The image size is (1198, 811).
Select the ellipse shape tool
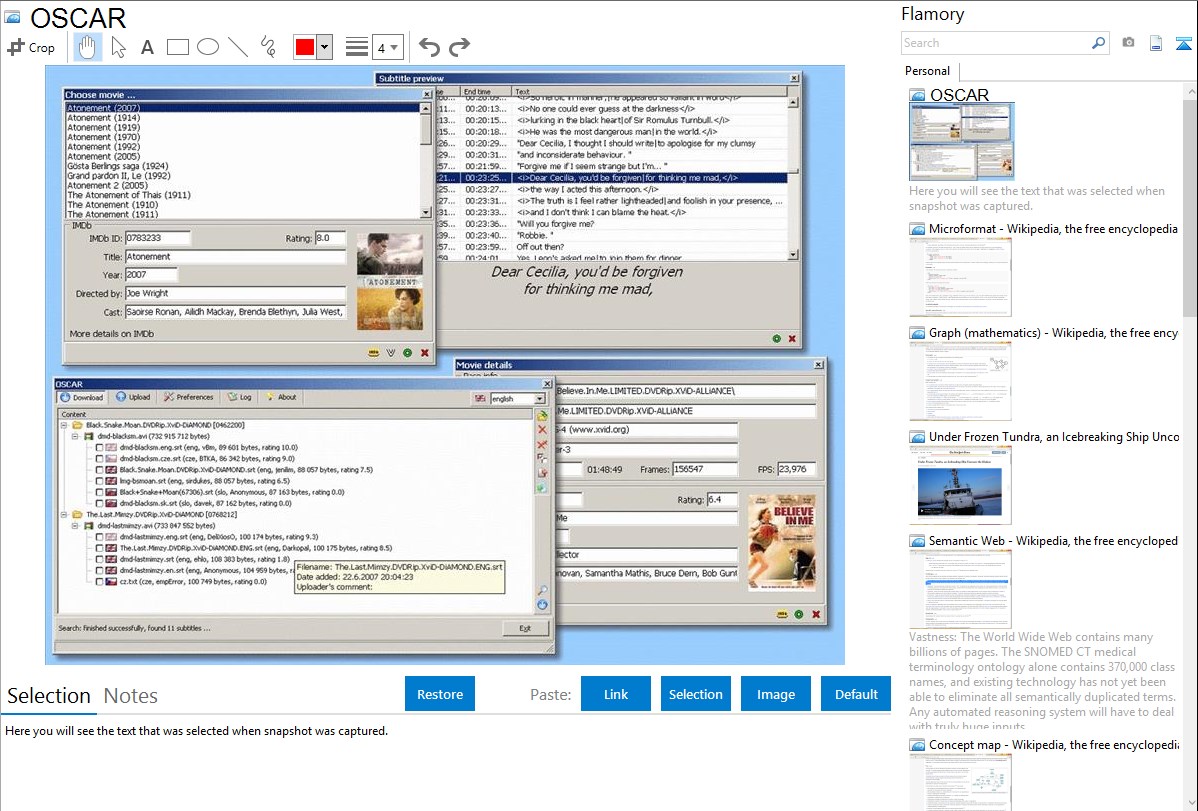(207, 47)
